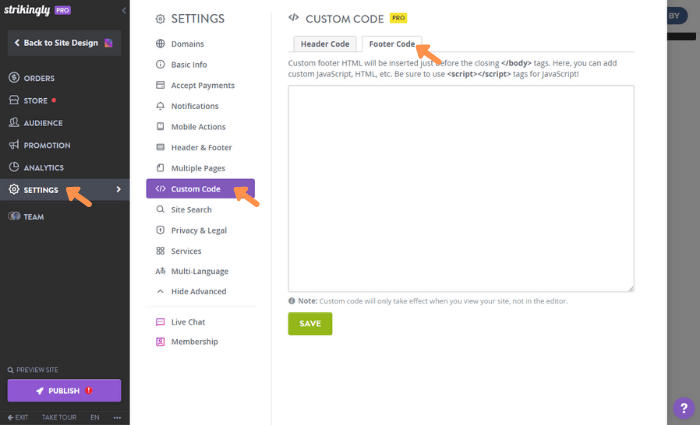
Task: Click the Basic Info circle icon
Action: coord(160,64)
